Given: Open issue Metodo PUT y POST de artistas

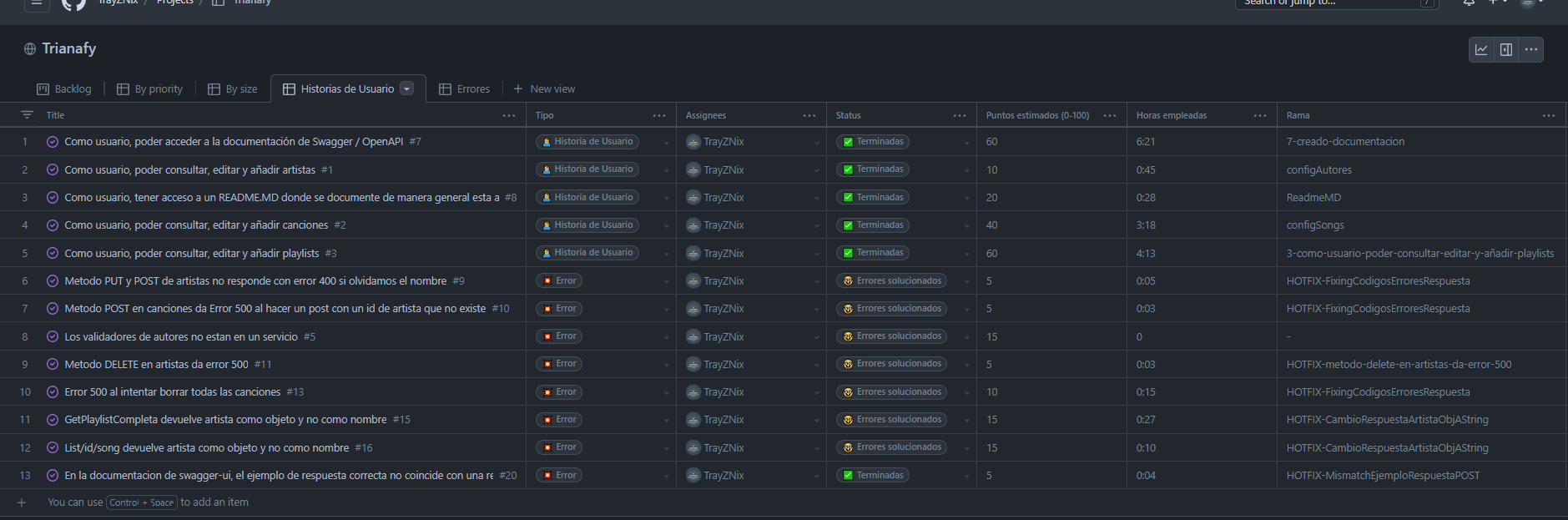Looking at the screenshot, I should coord(255,281).
